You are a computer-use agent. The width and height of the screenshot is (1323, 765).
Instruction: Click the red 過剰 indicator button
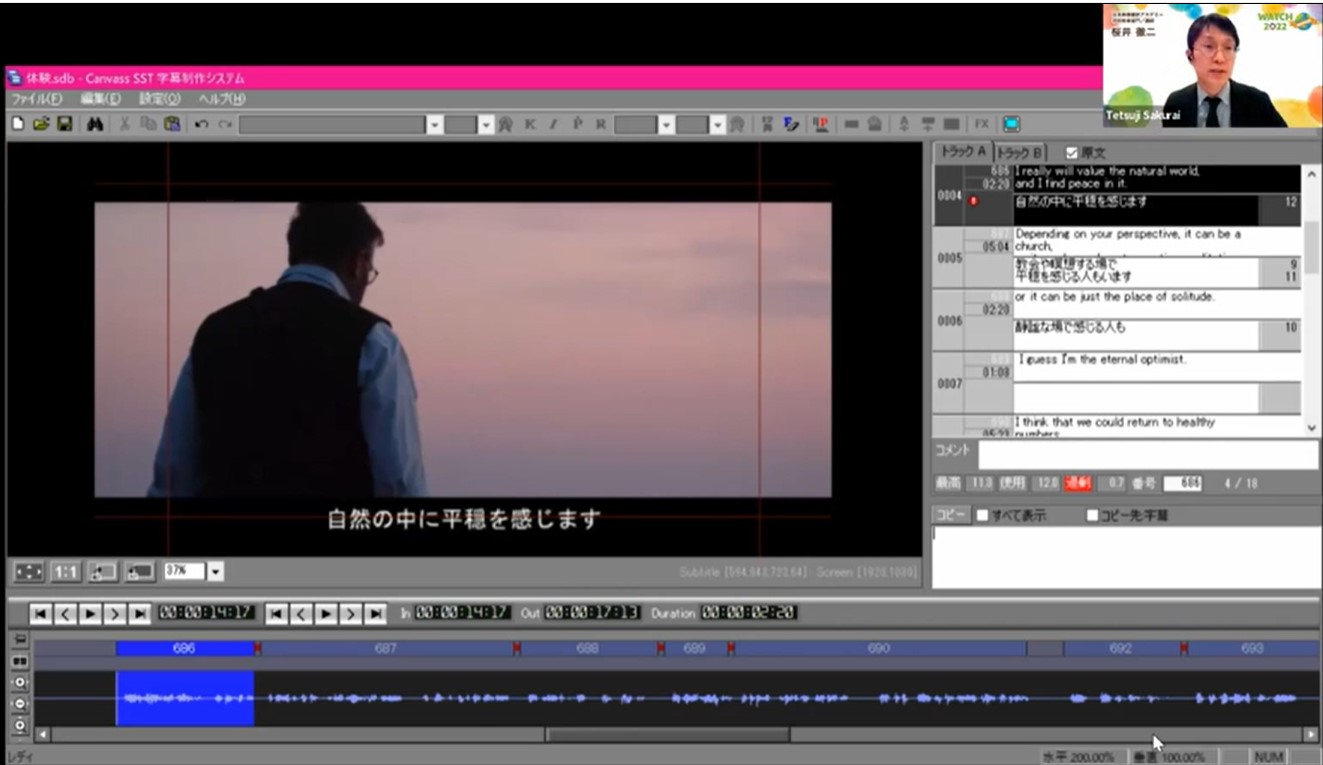click(1078, 484)
